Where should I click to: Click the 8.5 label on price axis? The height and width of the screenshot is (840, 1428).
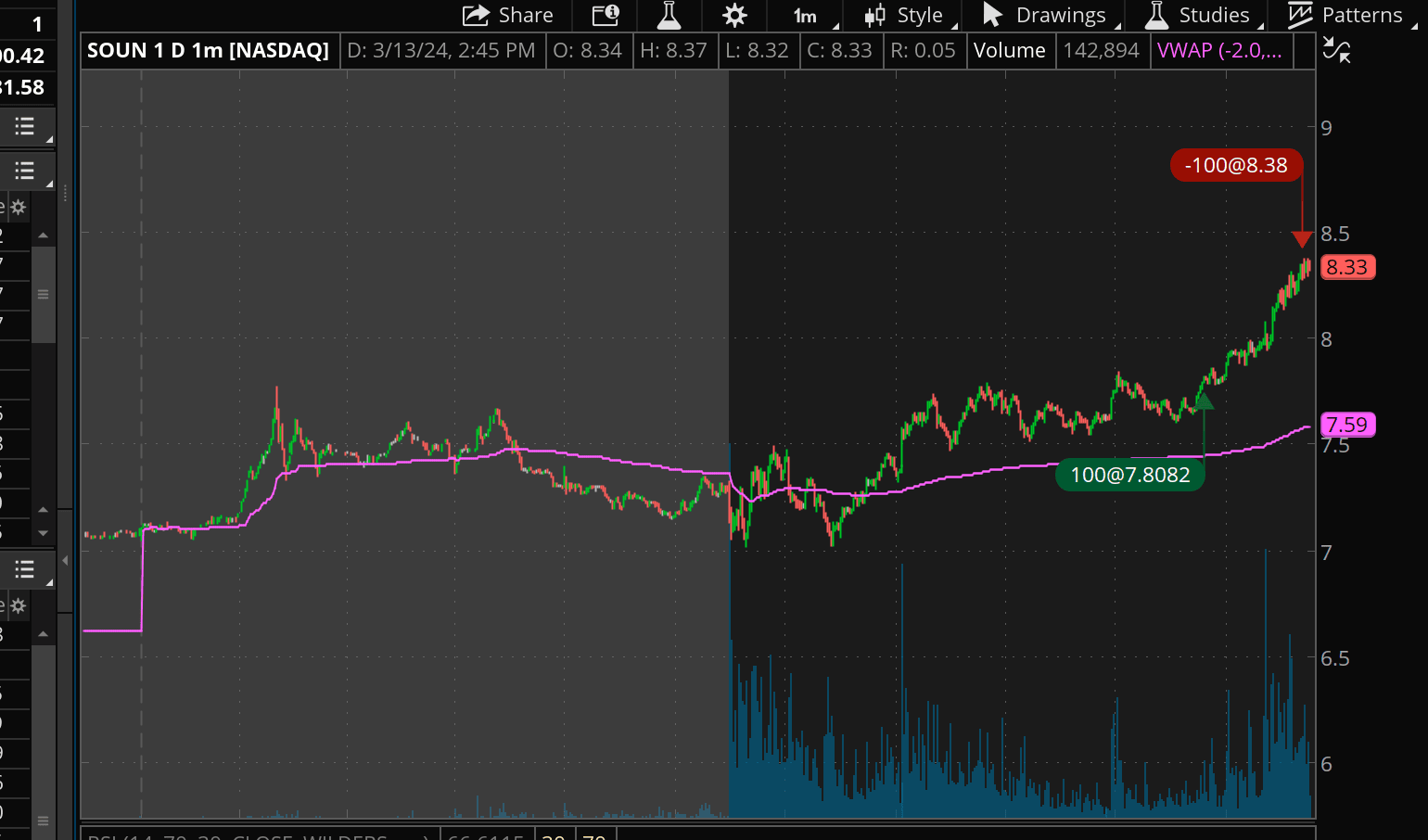point(1335,234)
